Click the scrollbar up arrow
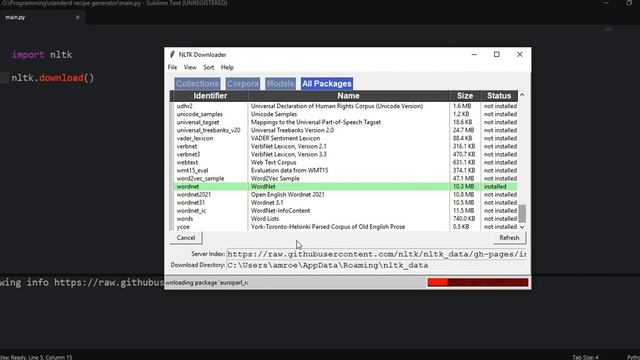Image resolution: width=640 pixels, height=360 pixels. coord(522,95)
